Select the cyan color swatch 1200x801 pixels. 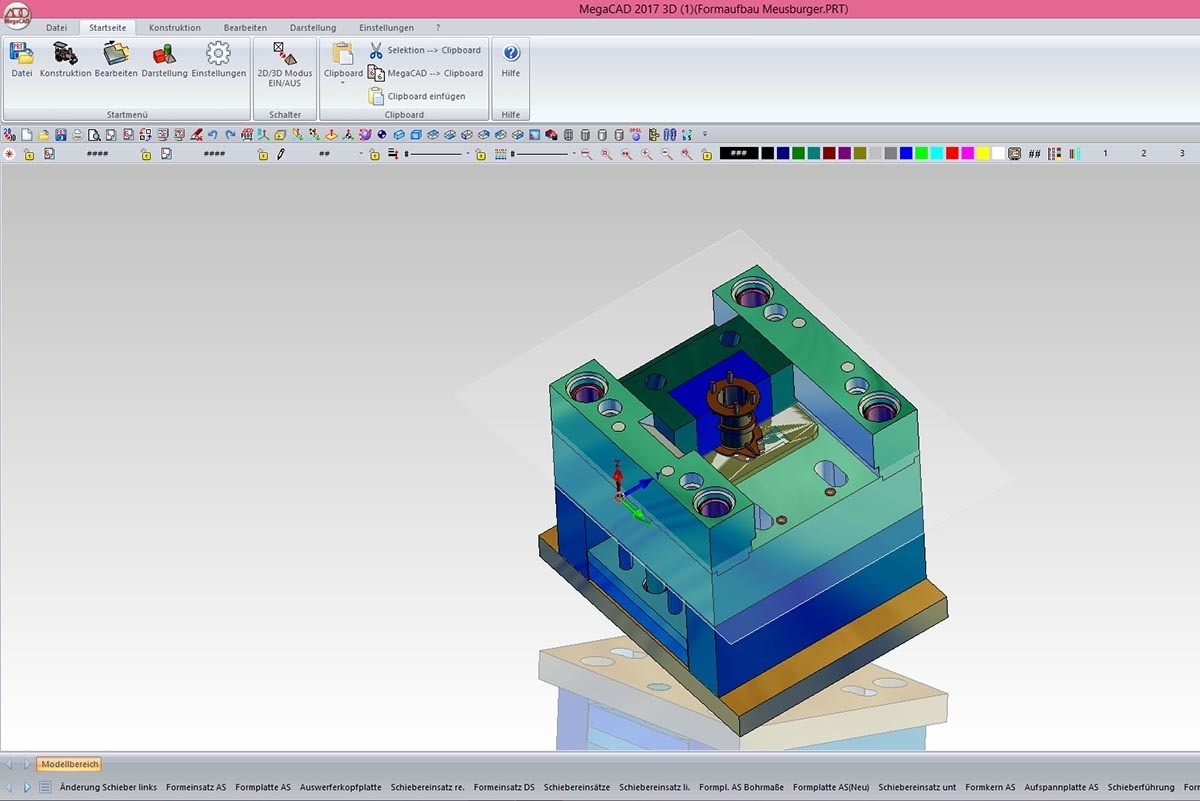tap(937, 153)
